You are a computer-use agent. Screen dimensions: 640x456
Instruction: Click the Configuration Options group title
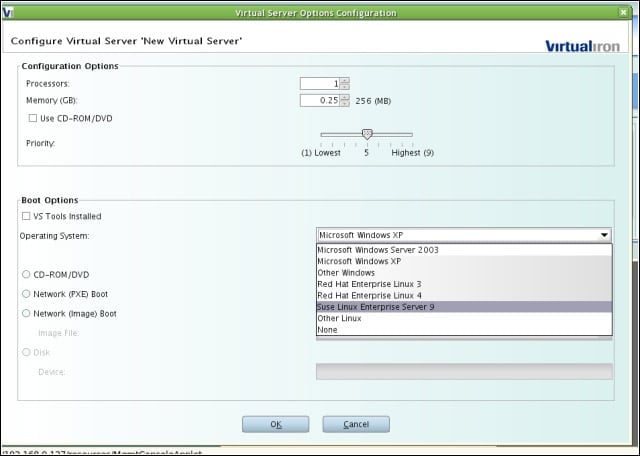pos(70,66)
